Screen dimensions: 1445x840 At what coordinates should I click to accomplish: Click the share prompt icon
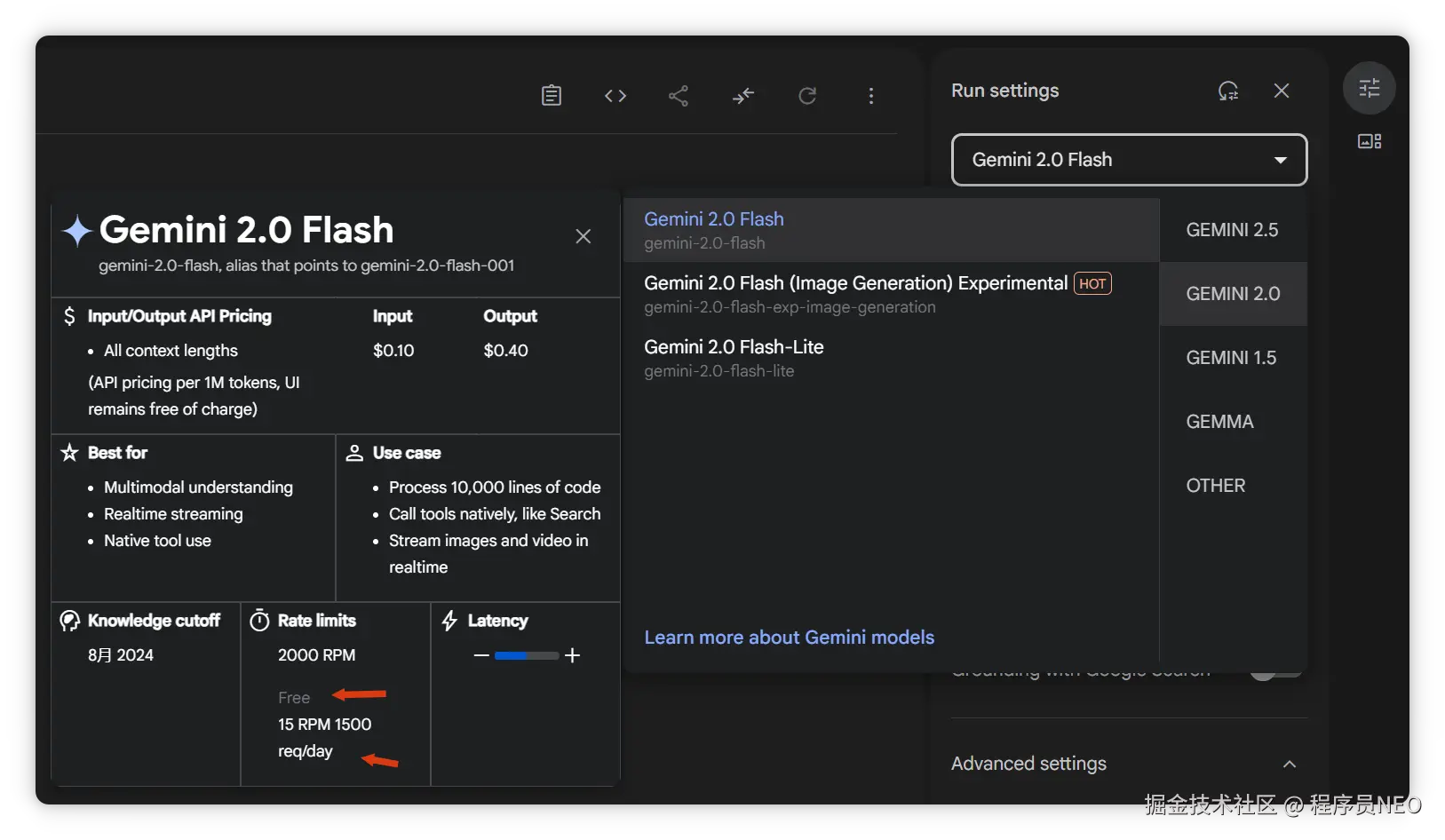679,95
